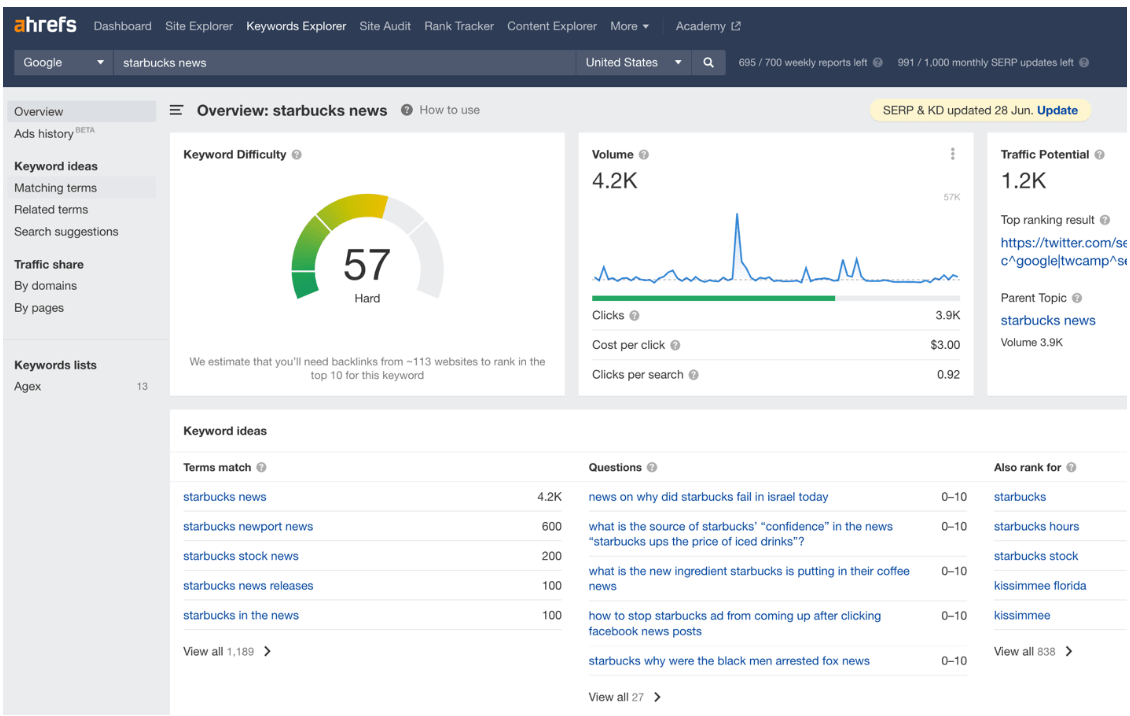Switch to the Site Explorer tab
Image resolution: width=1130 pixels, height=716 pixels.
(x=199, y=26)
